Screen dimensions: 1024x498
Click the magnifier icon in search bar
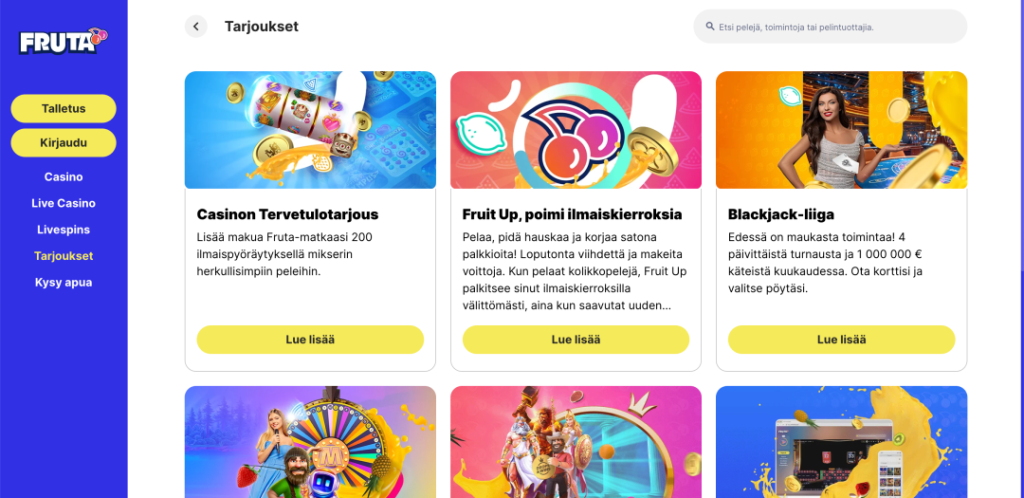point(710,27)
